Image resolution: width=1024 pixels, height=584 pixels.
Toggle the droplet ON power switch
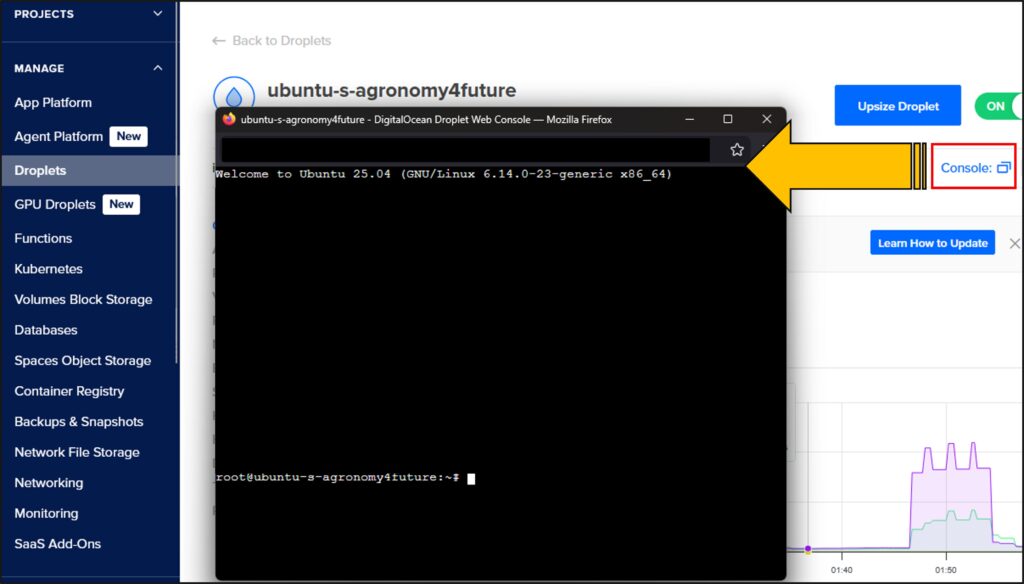[x=1000, y=106]
